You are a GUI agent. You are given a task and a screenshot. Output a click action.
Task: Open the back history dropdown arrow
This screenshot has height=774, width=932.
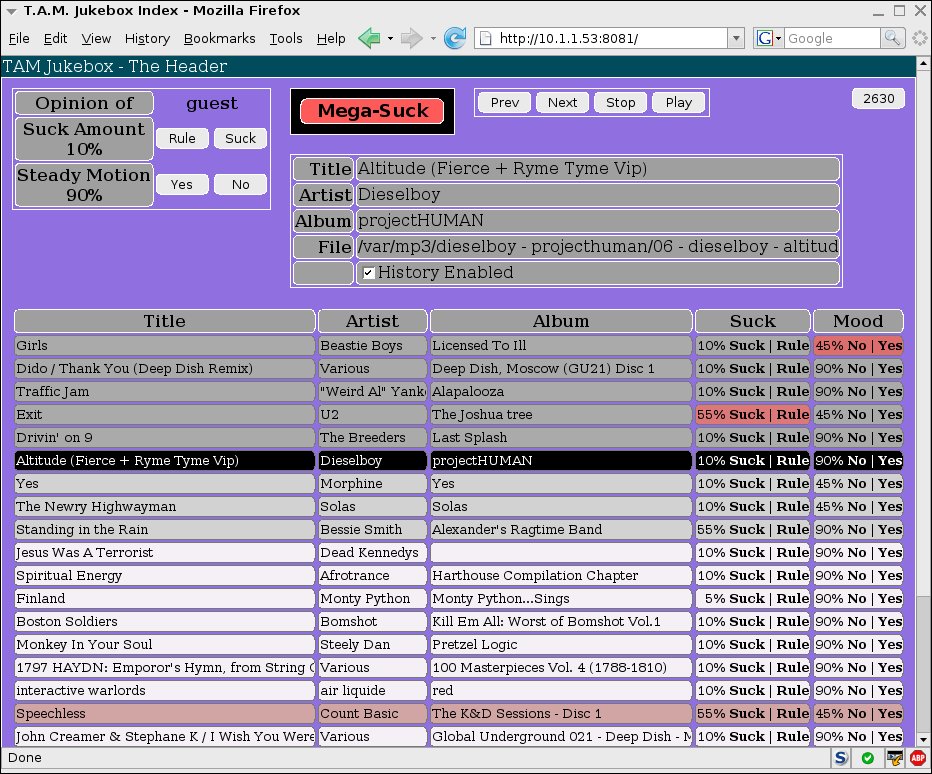[x=390, y=39]
